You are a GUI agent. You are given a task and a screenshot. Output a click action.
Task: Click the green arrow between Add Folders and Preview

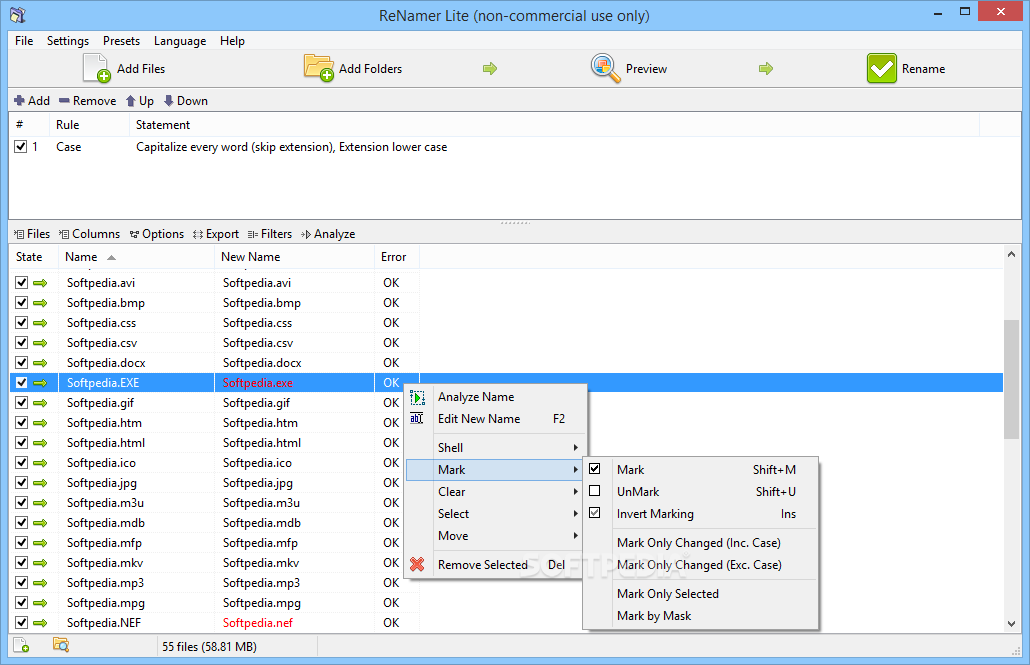pyautogui.click(x=490, y=68)
